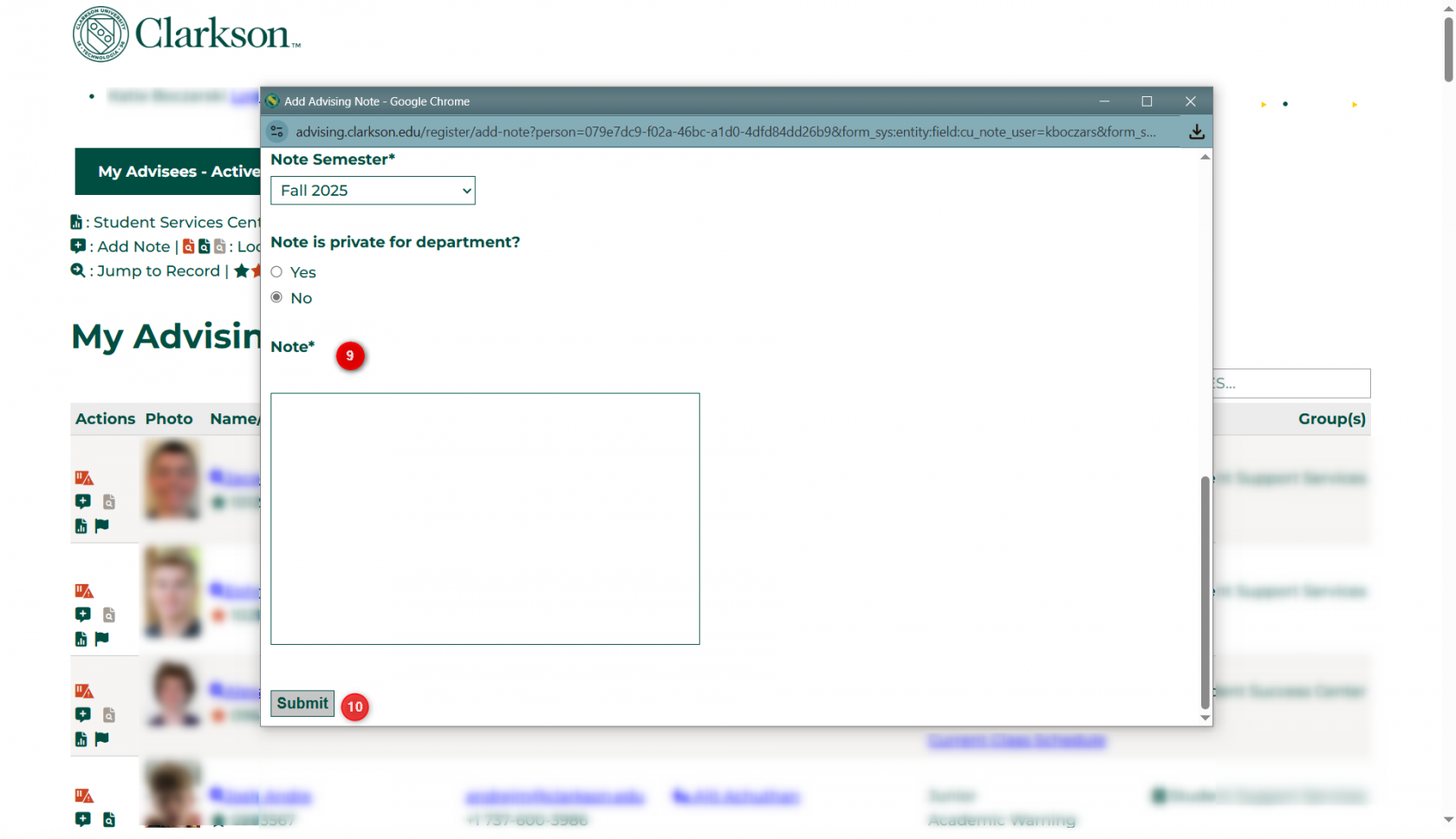Screen dimensions: 1456x839
Task: Click the Add Note icon for first advisee
Action: (82, 501)
